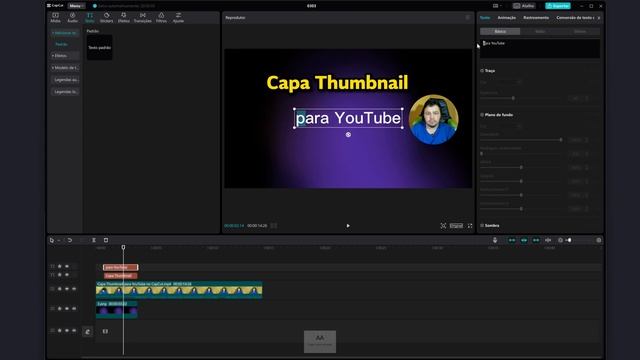Image resolution: width=640 pixels, height=360 pixels.
Task: Select the Padrão subcategory in the sidebar
Action: pos(61,44)
